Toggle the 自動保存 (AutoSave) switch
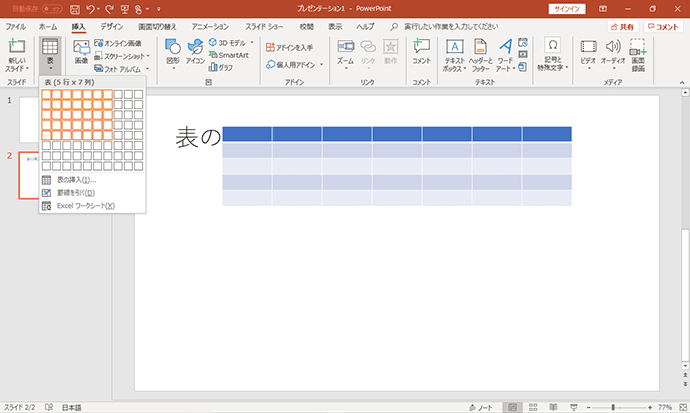Image resolution: width=690 pixels, height=413 pixels. [x=52, y=9]
